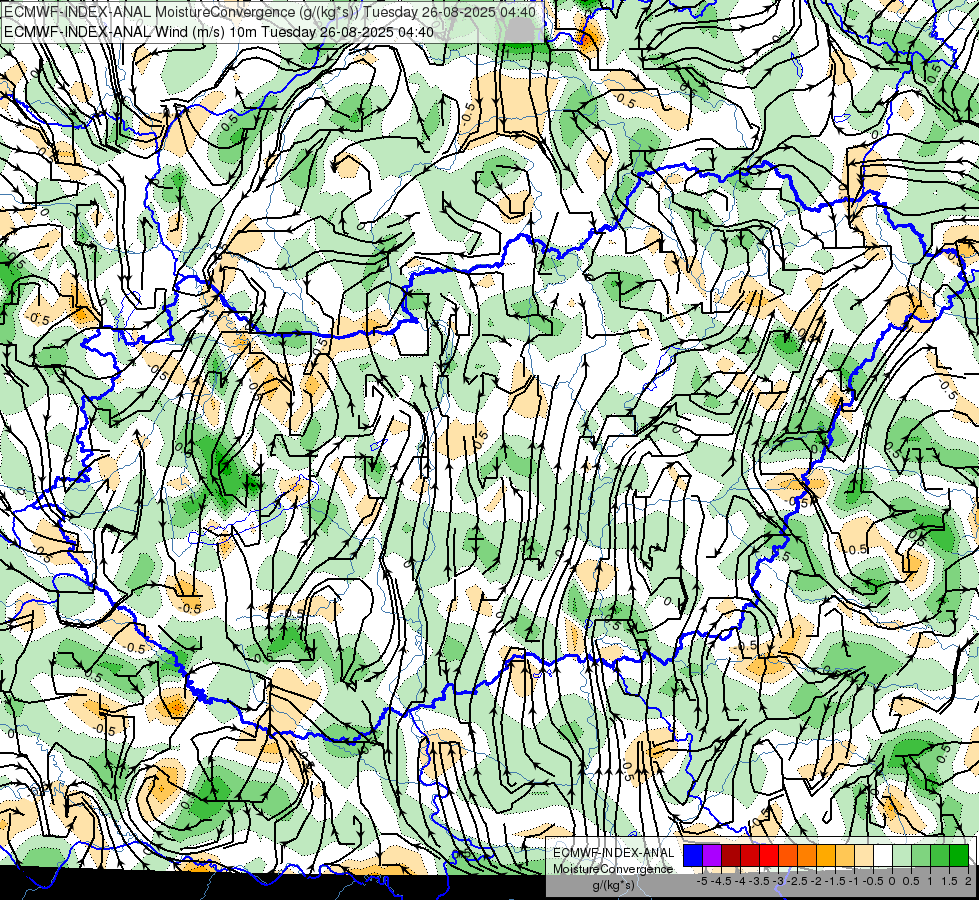Click the darkest green swatch (1.5 to 2)
Screen dimensions: 979x900
pos(959,855)
